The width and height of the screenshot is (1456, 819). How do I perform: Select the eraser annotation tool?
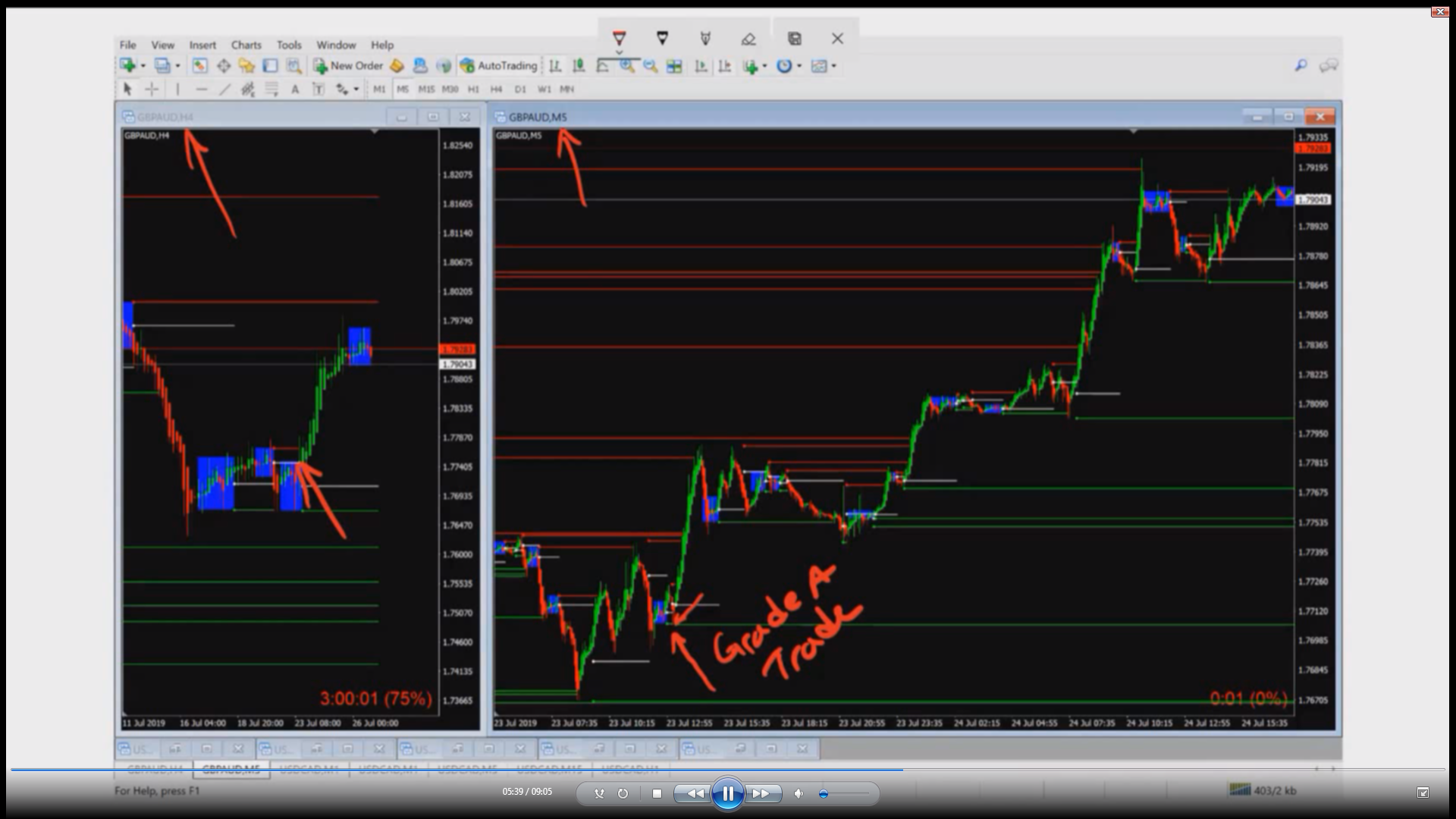748,39
